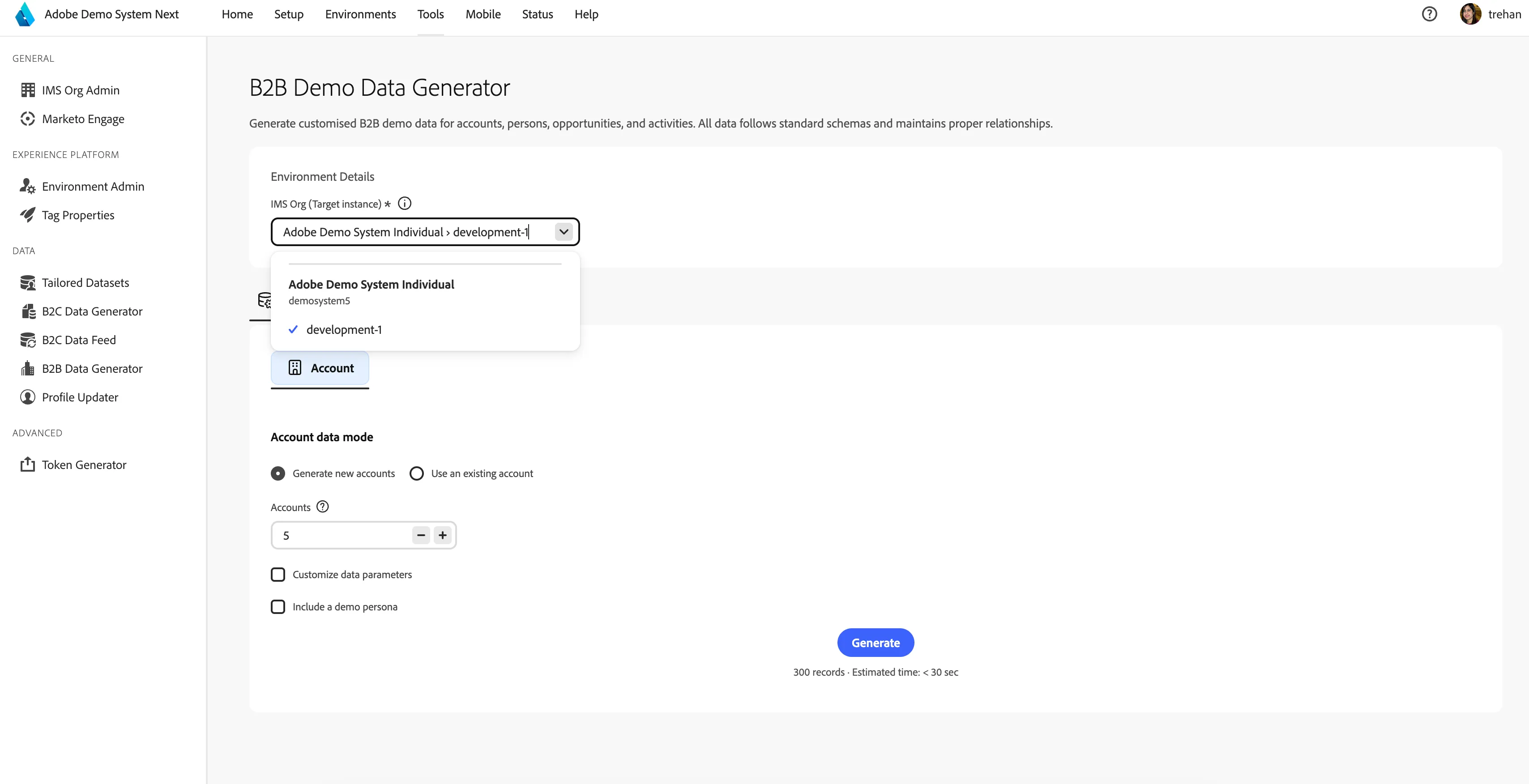The image size is (1529, 784).
Task: Open the Setup menu
Action: point(289,14)
